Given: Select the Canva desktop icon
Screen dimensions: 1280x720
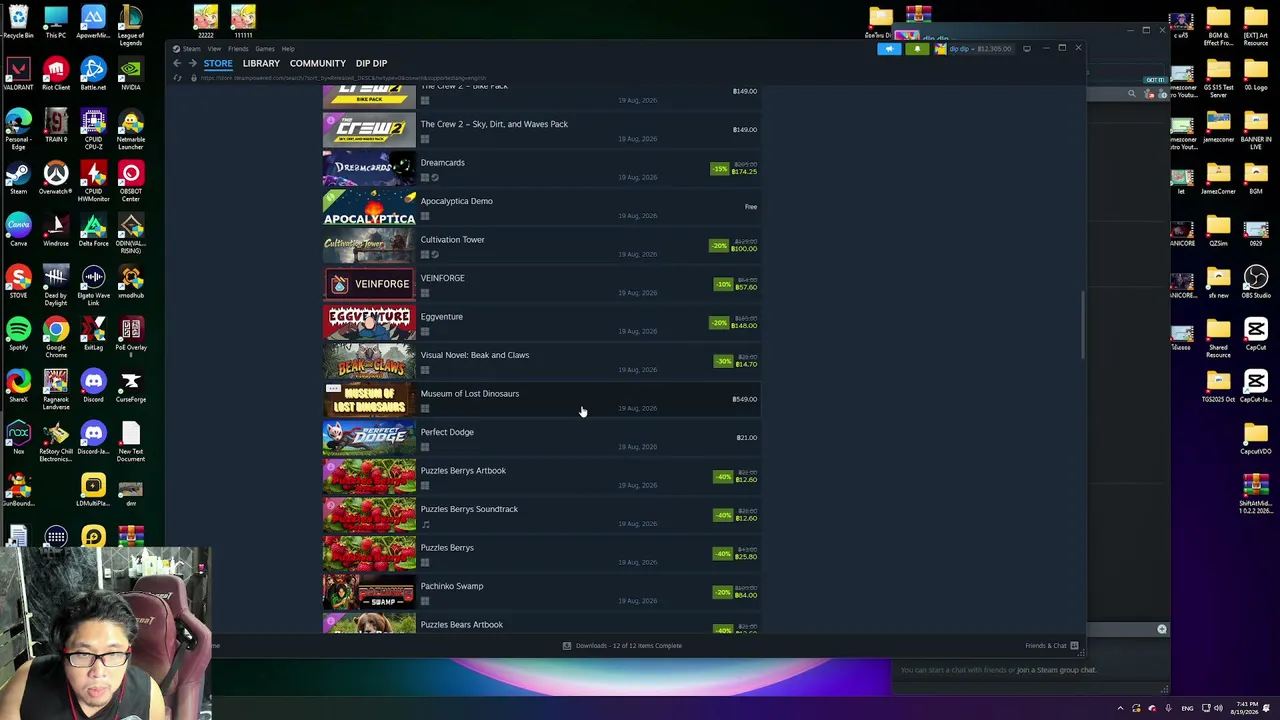Looking at the screenshot, I should pyautogui.click(x=18, y=230).
